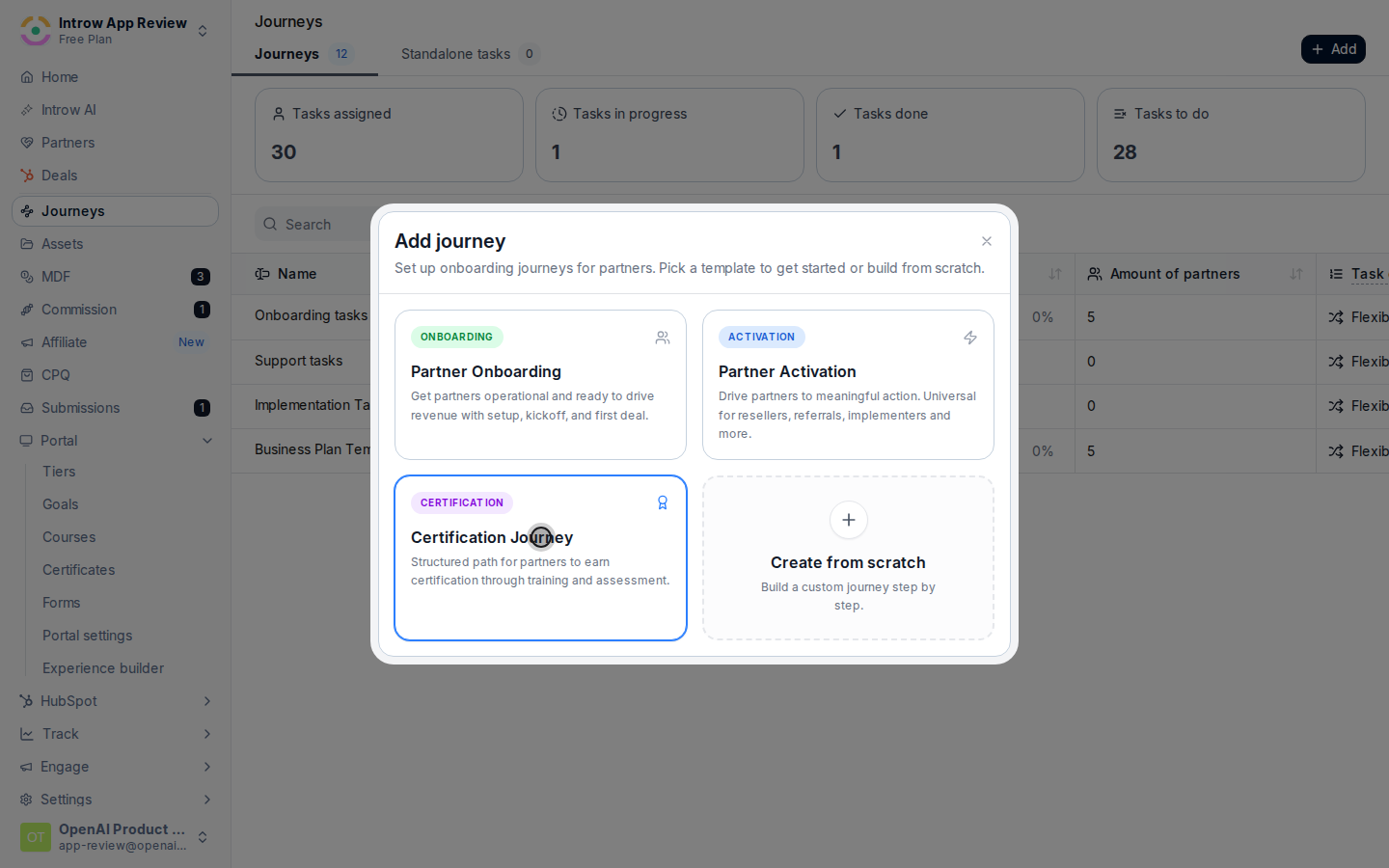Screen dimensions: 1389x868
Task: Click the CERTIFICATION tag badge
Action: tap(461, 502)
